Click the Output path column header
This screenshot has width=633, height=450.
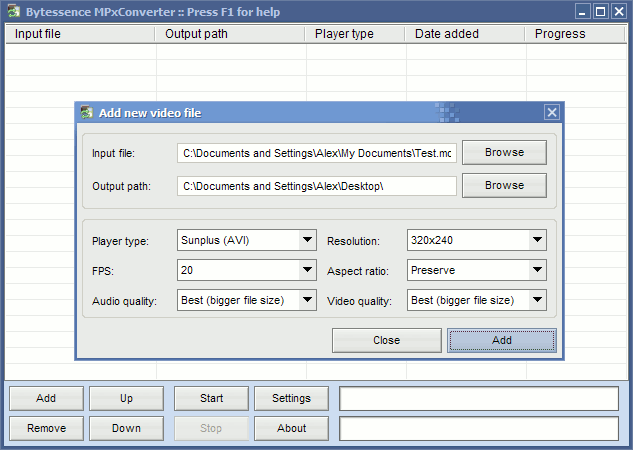[230, 34]
